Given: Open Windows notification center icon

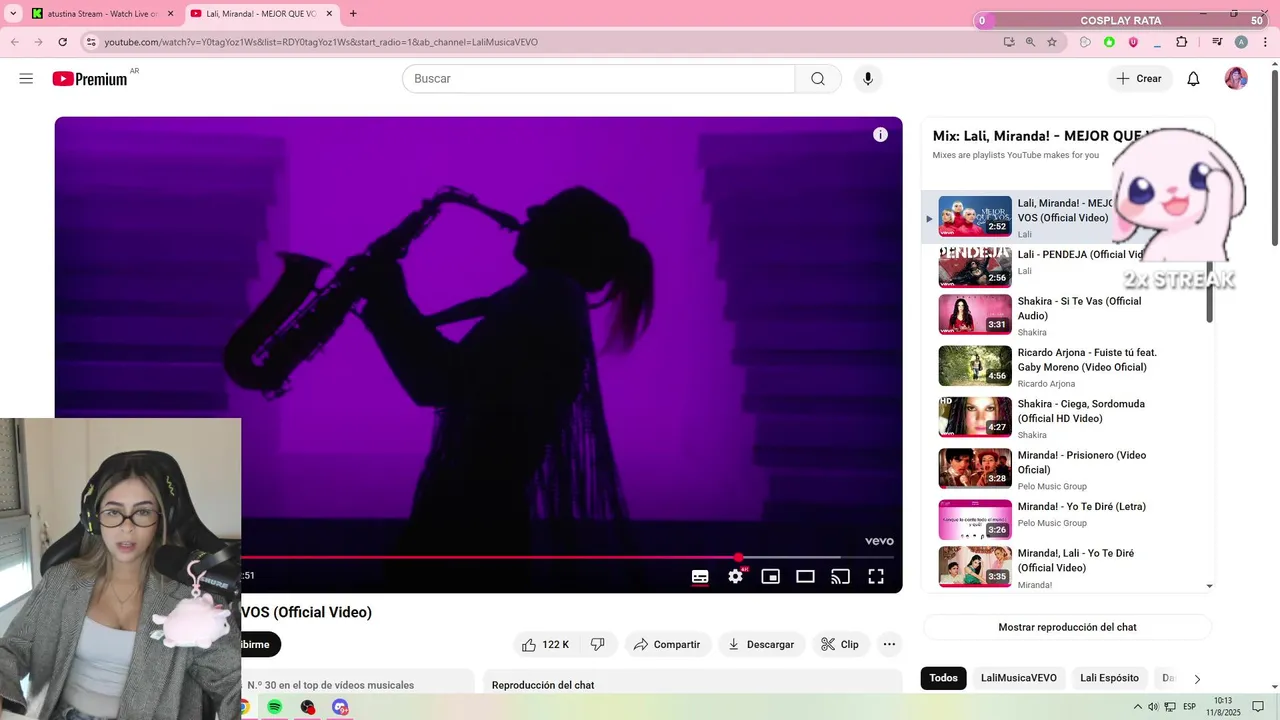Looking at the screenshot, I should (1258, 707).
